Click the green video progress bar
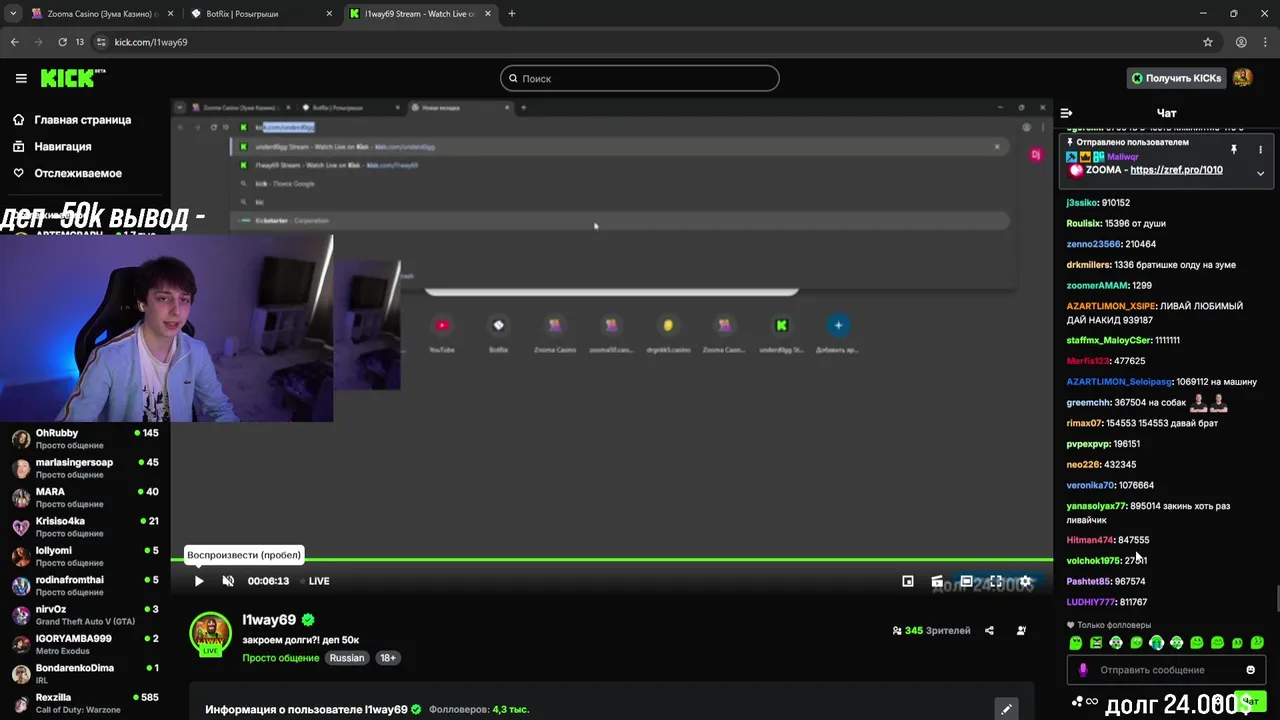Screen dimensions: 1280x720 (611, 560)
